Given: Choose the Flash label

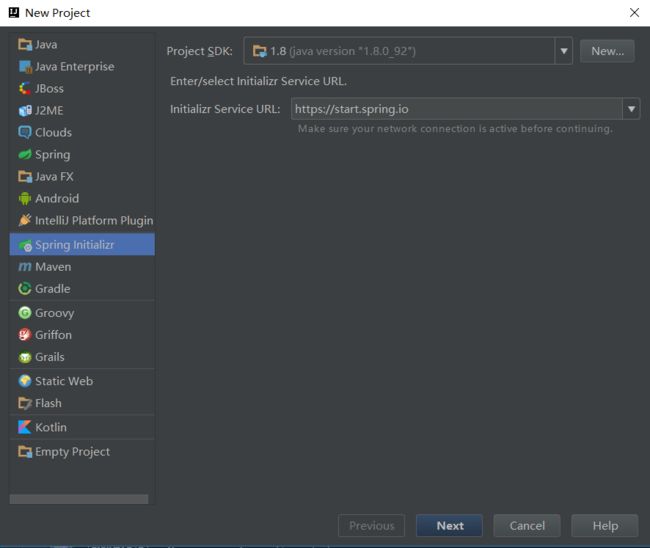Looking at the screenshot, I should pos(49,403).
